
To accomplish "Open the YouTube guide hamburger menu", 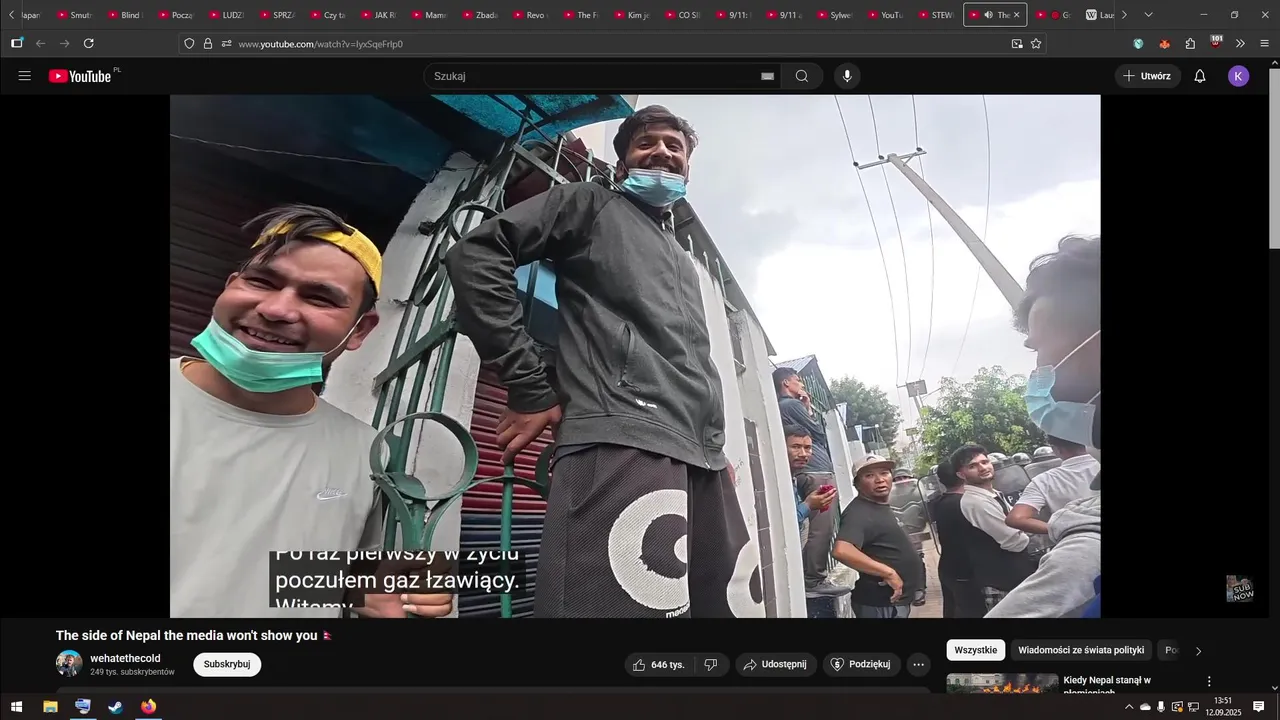I will pyautogui.click(x=25, y=76).
